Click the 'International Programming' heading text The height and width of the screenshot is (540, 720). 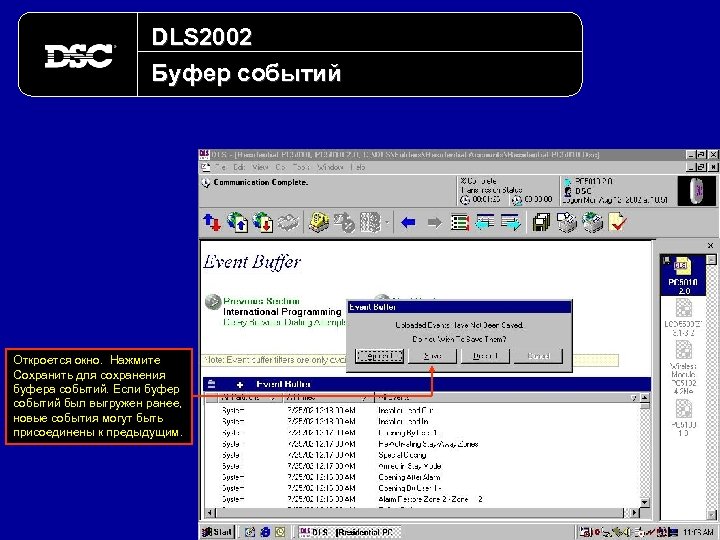[x=282, y=312]
